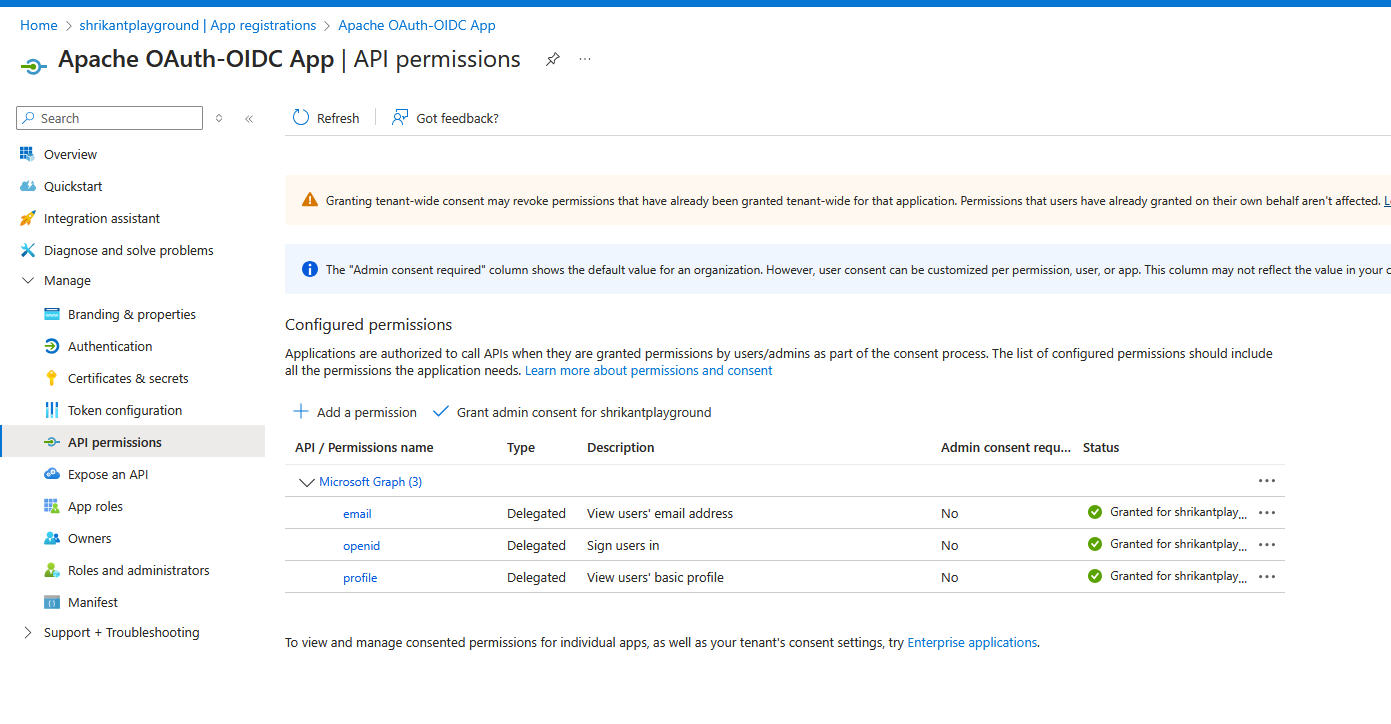Open Expose an API menu item
The width and height of the screenshot is (1391, 724).
(x=108, y=474)
